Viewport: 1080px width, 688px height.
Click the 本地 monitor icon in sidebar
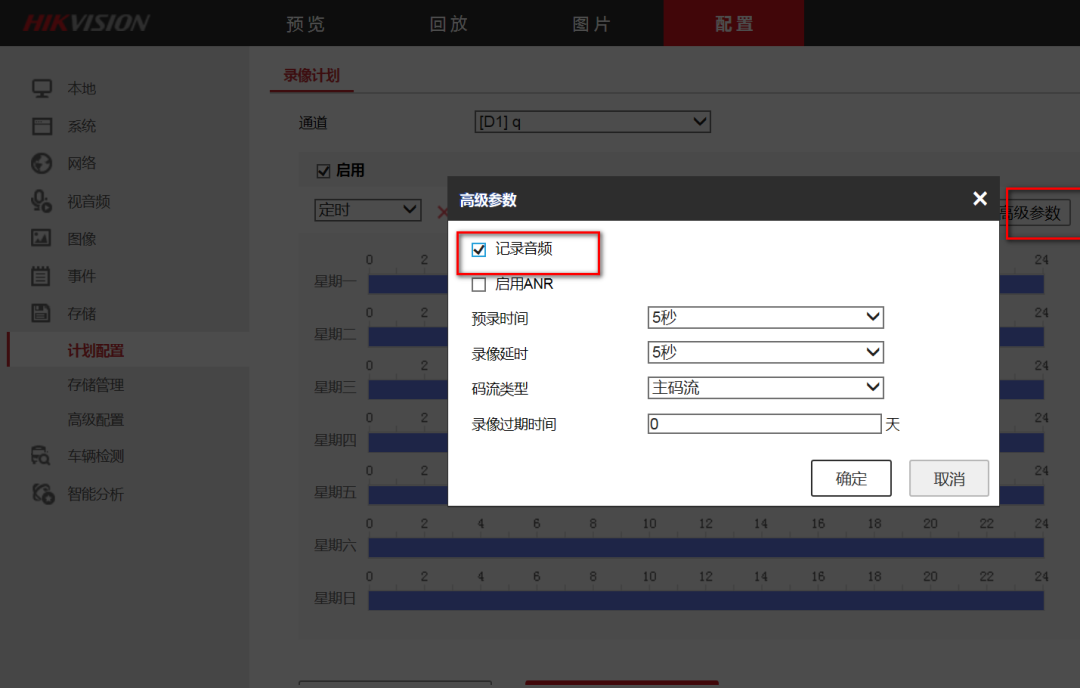41,88
